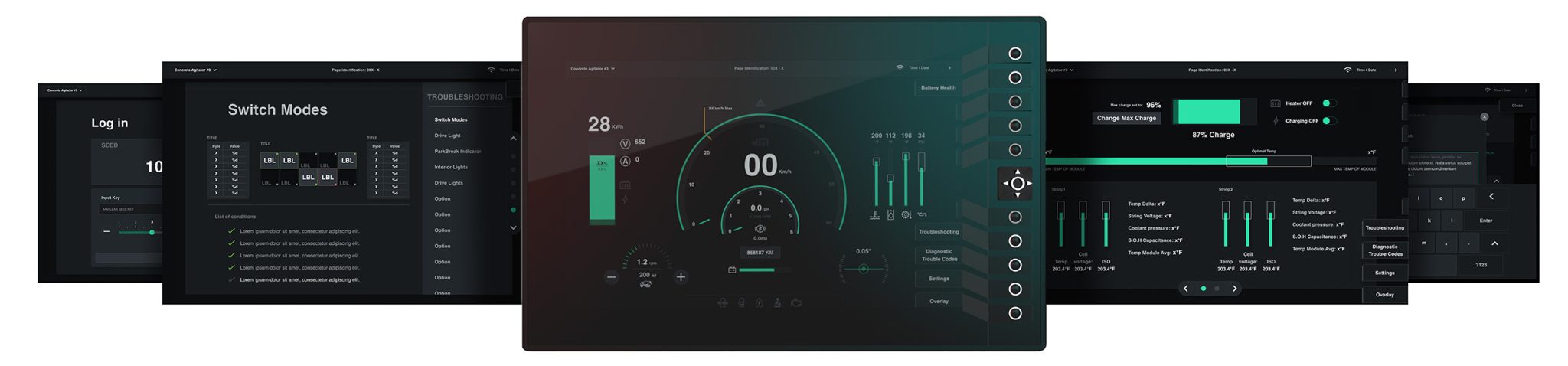
Task: Go to next page using right chevron pager
Action: (1234, 289)
